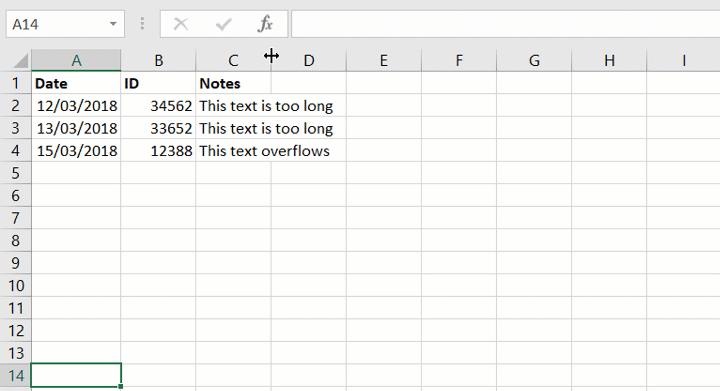
Task: Select the cell with date 15/03/2018
Action: pos(76,151)
